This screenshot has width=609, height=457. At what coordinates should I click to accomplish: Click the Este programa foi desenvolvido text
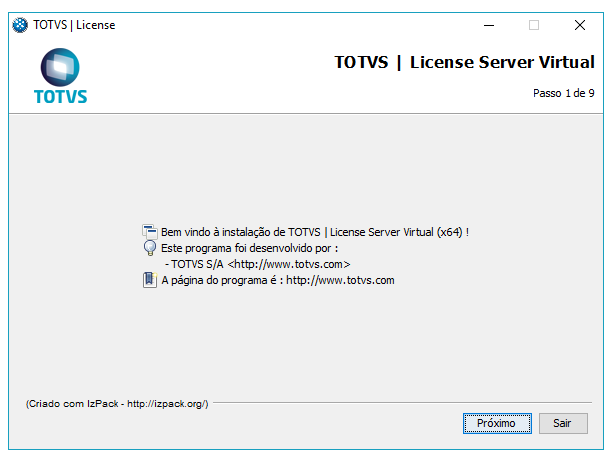(250, 248)
